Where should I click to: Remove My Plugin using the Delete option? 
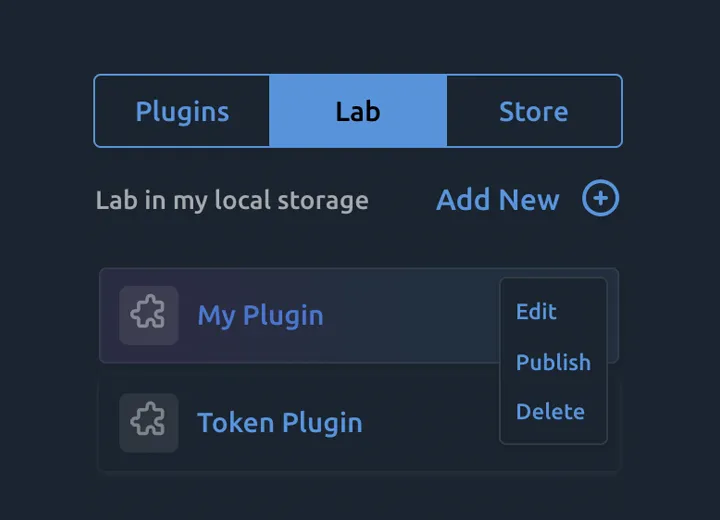(x=550, y=411)
